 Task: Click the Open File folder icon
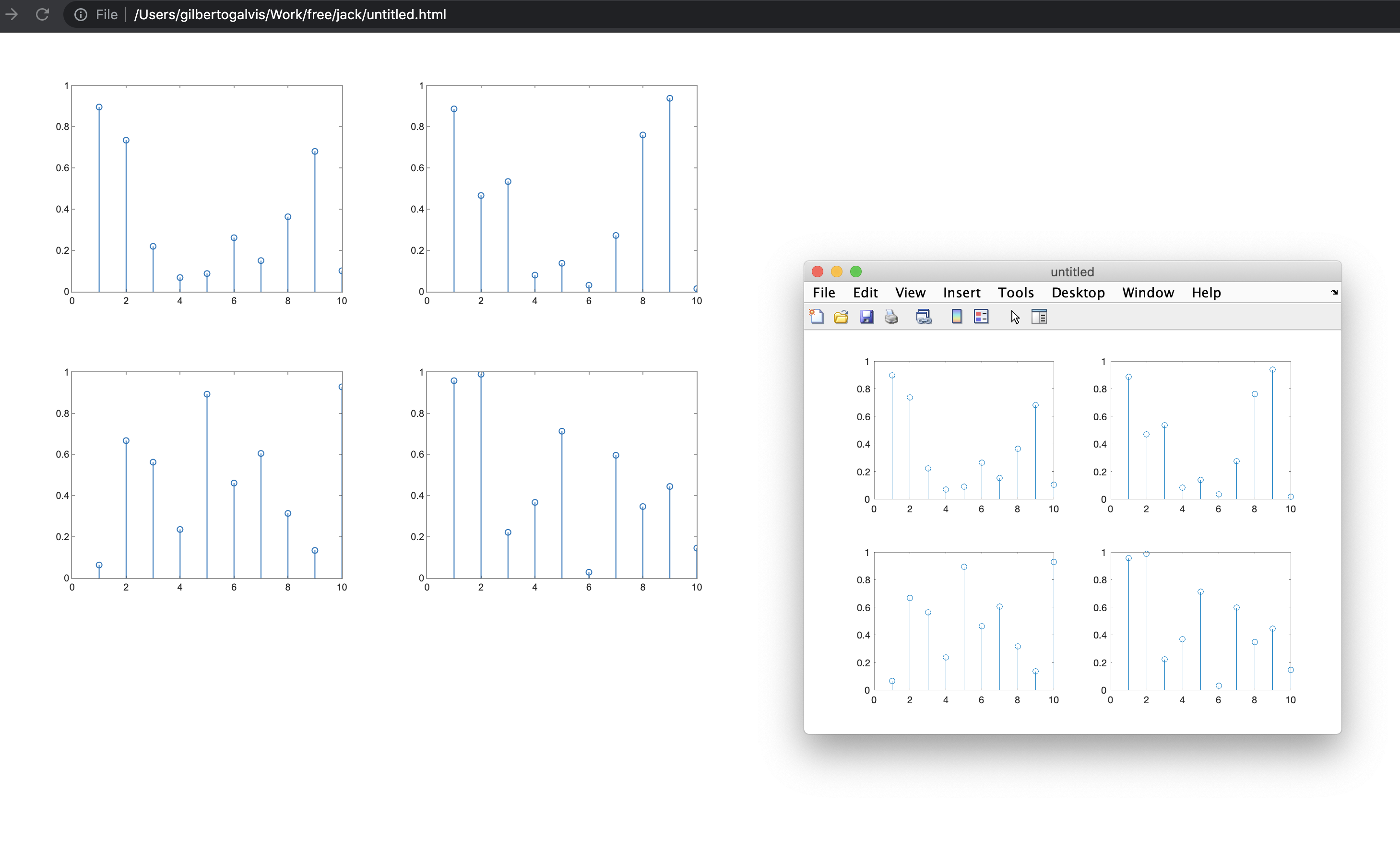[x=841, y=317]
